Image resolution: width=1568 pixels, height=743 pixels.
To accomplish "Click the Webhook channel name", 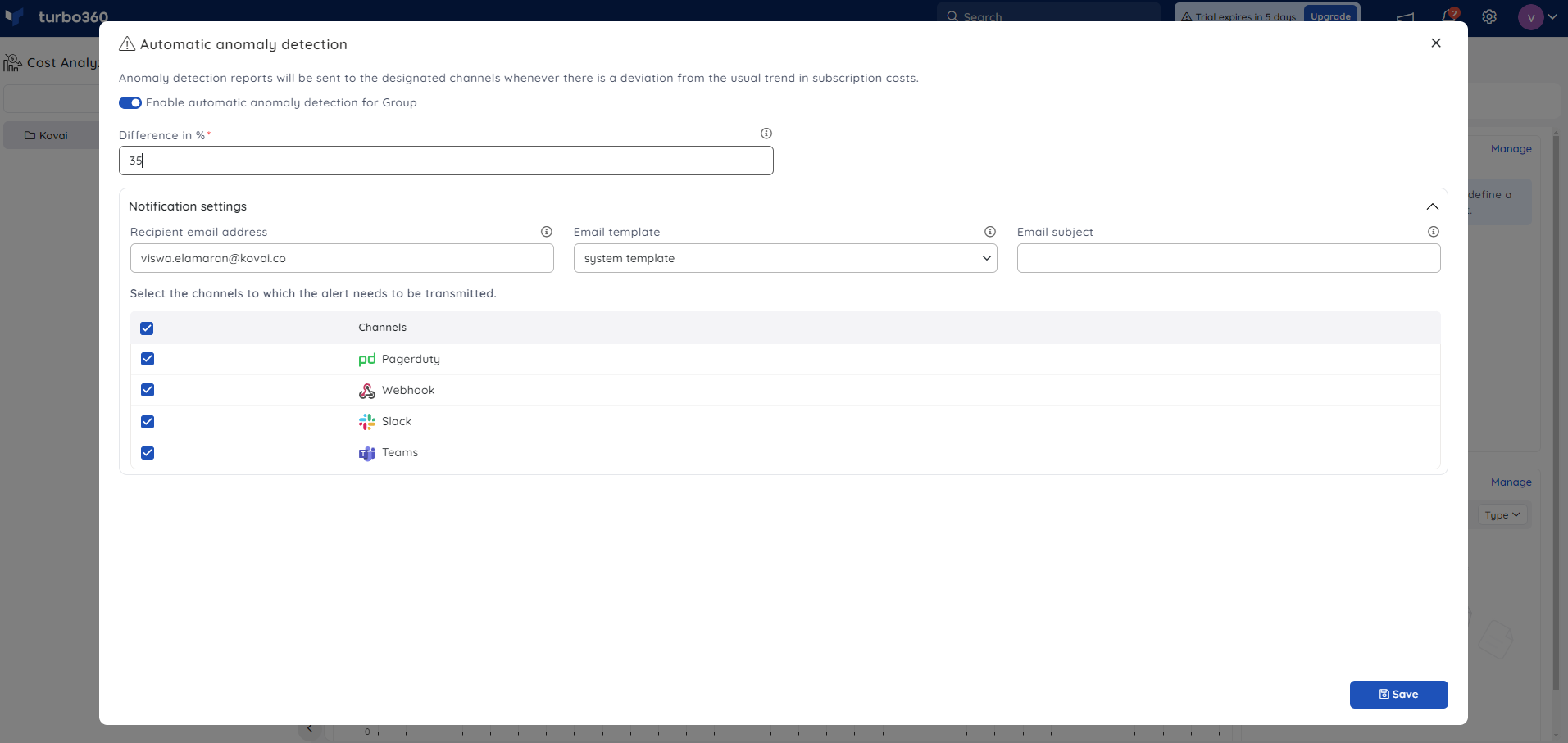I will pos(408,390).
